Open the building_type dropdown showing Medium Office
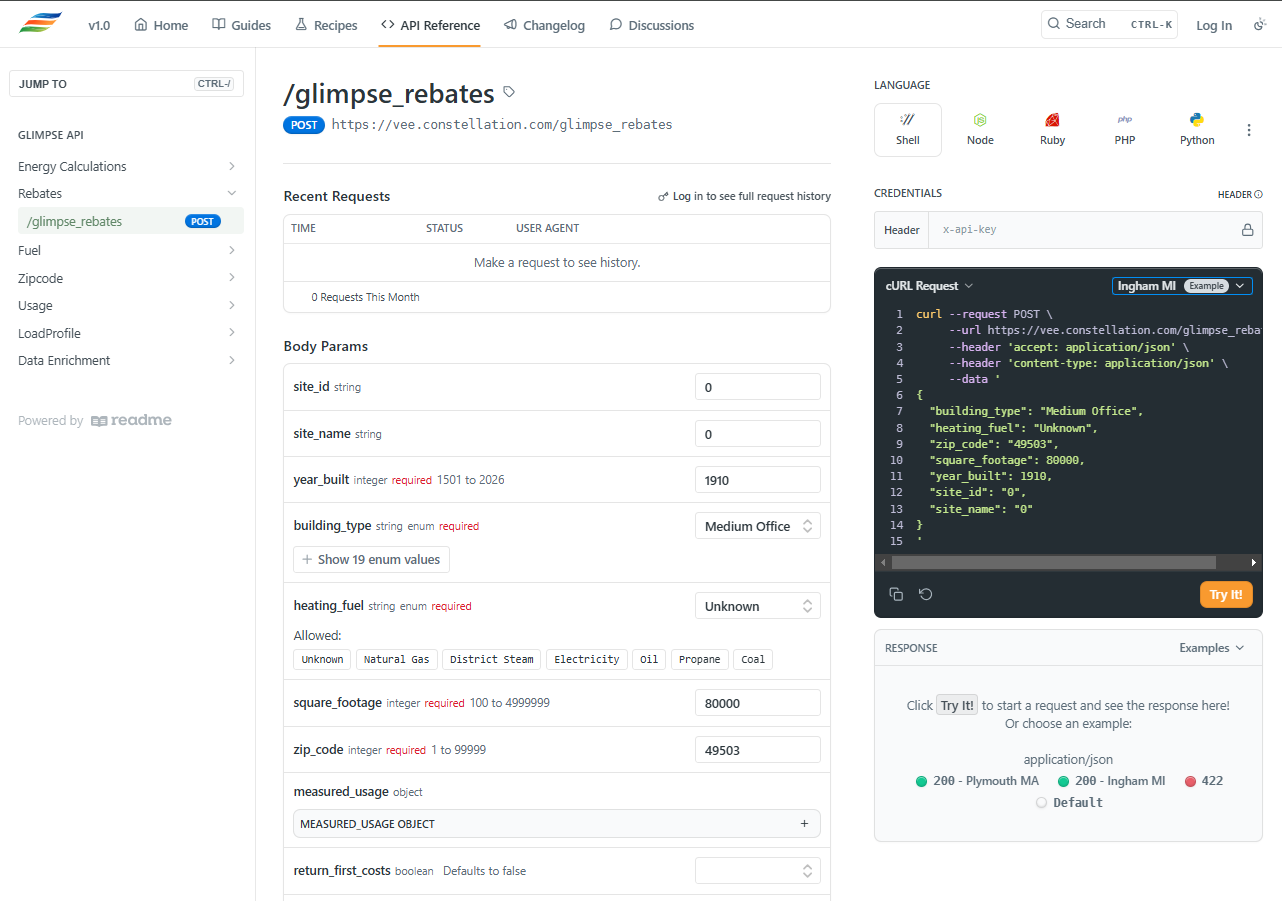This screenshot has width=1282, height=901. pos(758,526)
